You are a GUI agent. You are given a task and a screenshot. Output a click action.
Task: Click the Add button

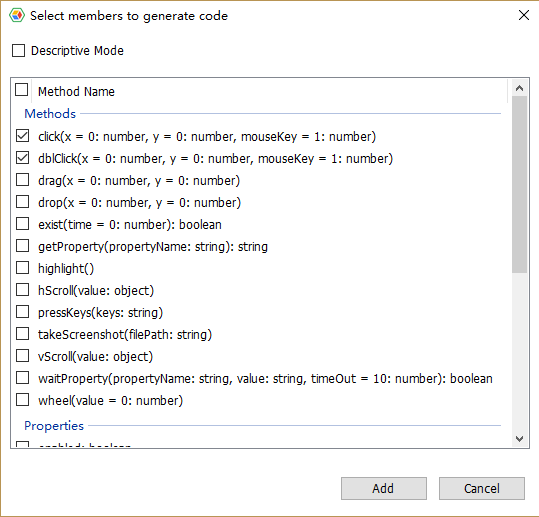(384, 488)
